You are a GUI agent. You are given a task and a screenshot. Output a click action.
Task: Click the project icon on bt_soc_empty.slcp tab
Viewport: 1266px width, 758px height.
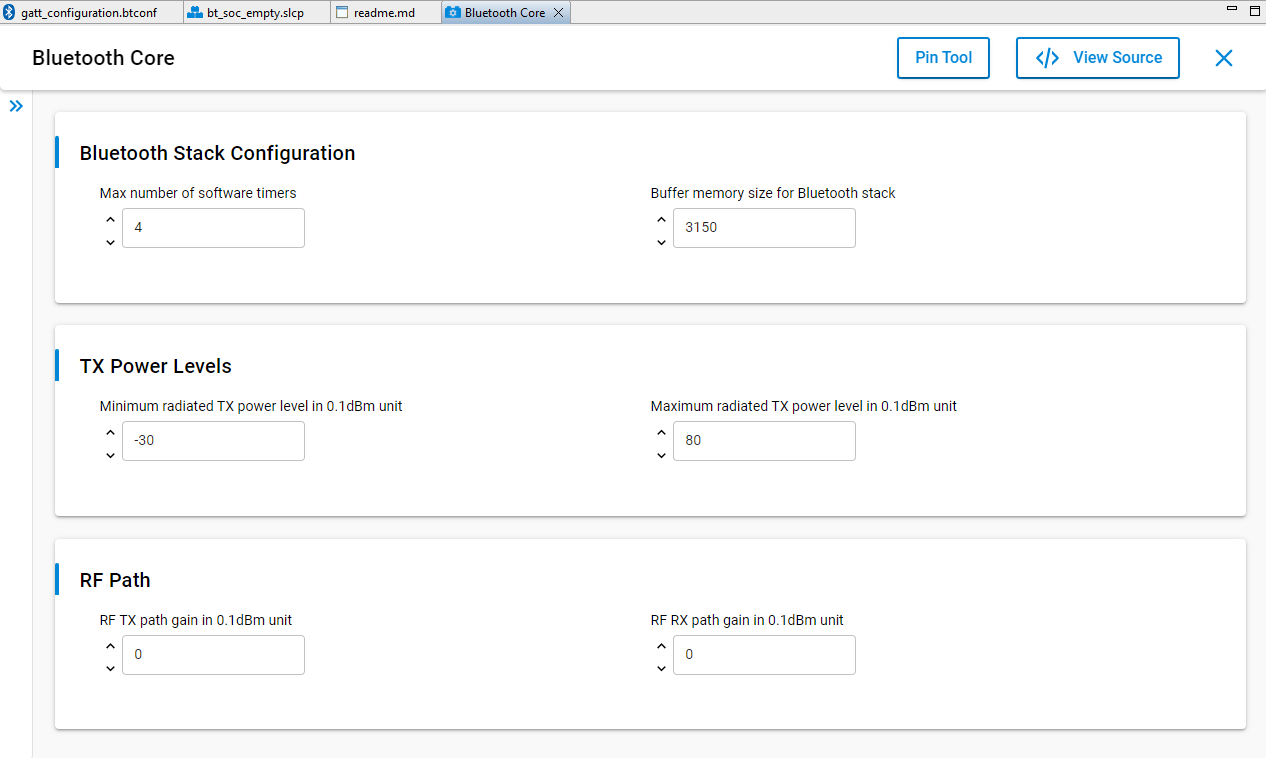(x=196, y=12)
